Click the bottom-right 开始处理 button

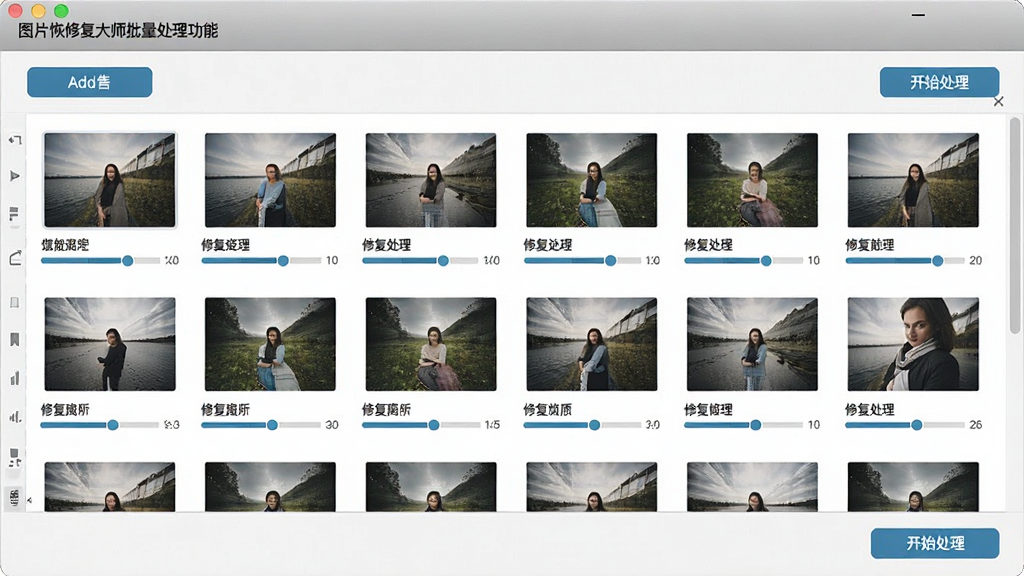pos(935,543)
